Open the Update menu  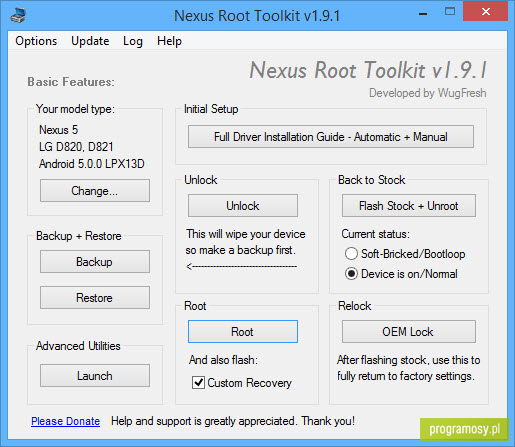pyautogui.click(x=90, y=41)
